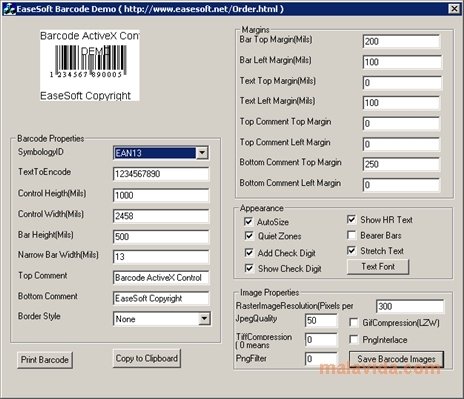The width and height of the screenshot is (464, 399).
Task: Toggle the AutoSize checkbox
Action: 249,222
